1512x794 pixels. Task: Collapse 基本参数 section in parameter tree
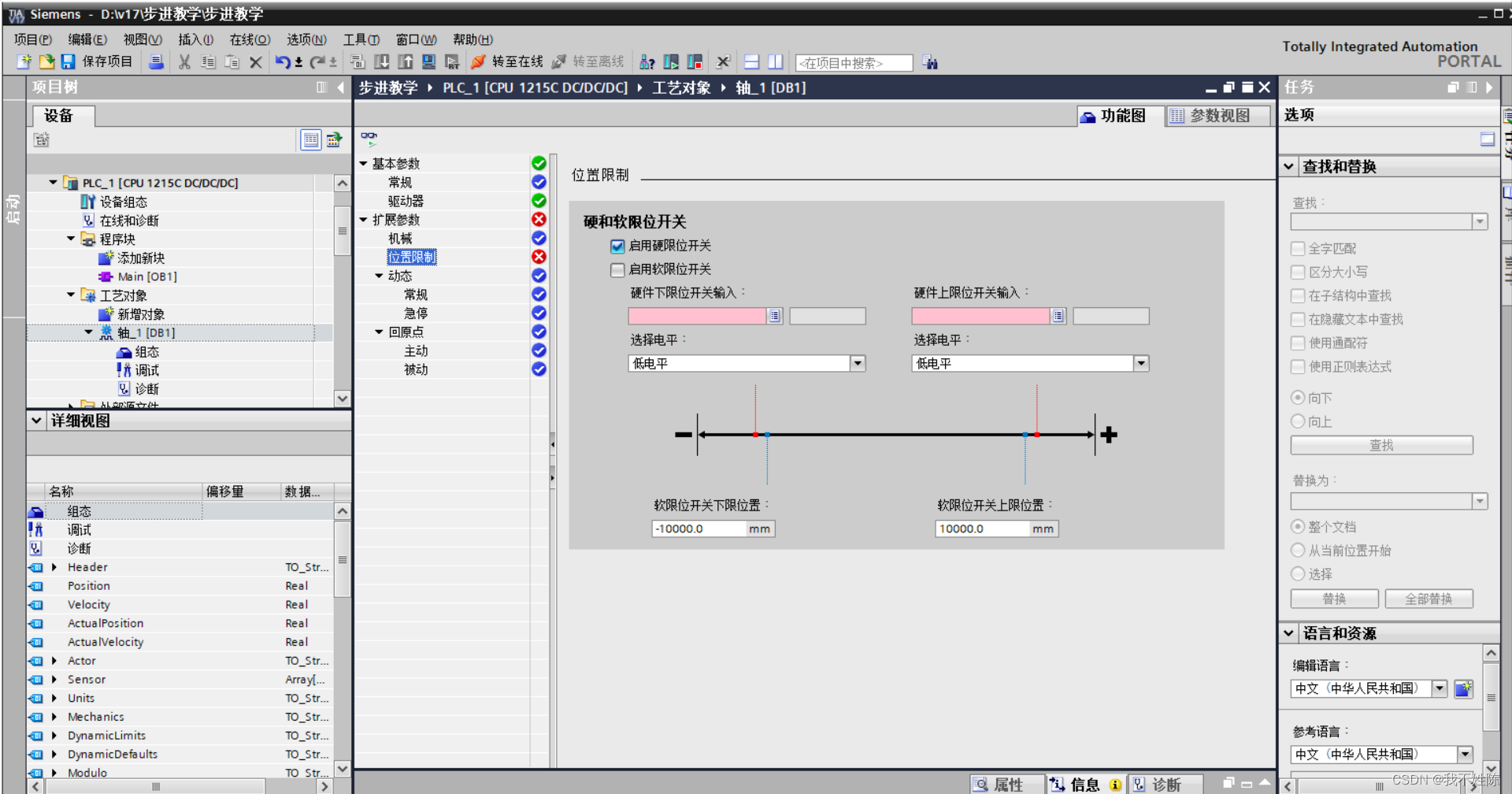363,163
